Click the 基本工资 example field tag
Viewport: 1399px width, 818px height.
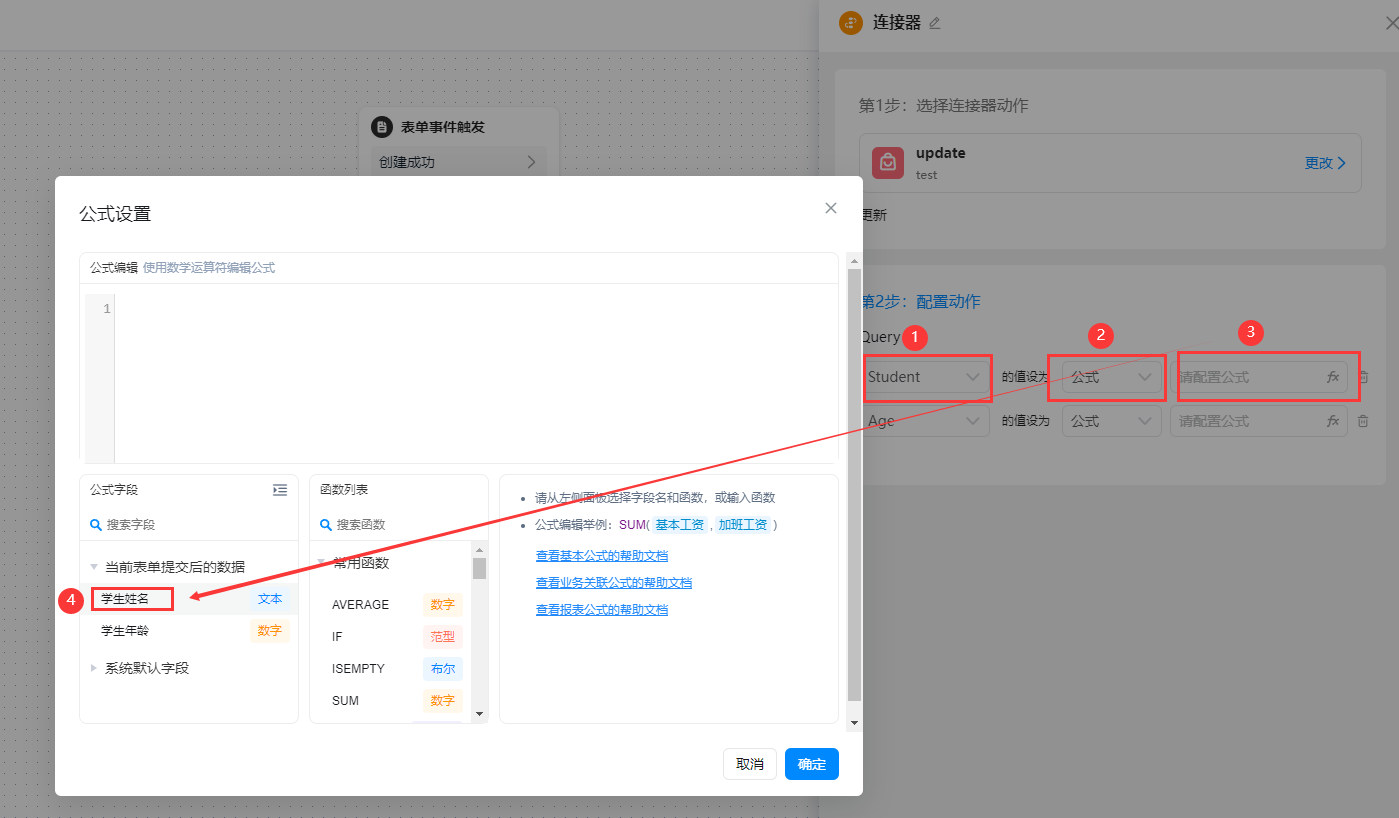[x=680, y=525]
